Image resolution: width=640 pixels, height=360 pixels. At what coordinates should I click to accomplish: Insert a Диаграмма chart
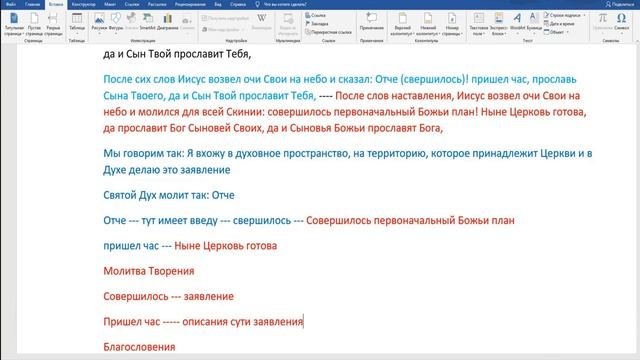click(x=168, y=22)
